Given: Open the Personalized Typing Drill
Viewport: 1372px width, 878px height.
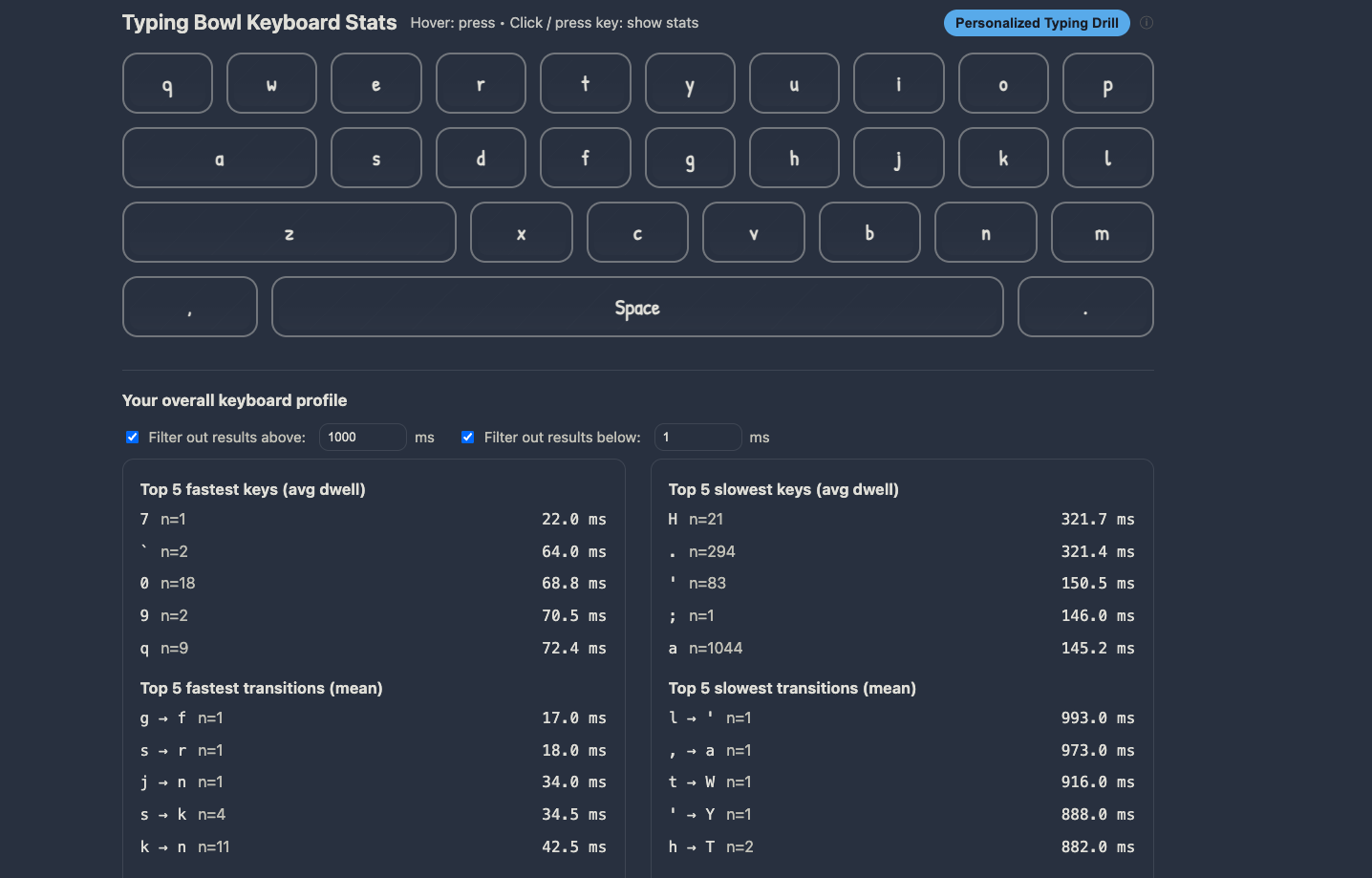Looking at the screenshot, I should 1037,23.
